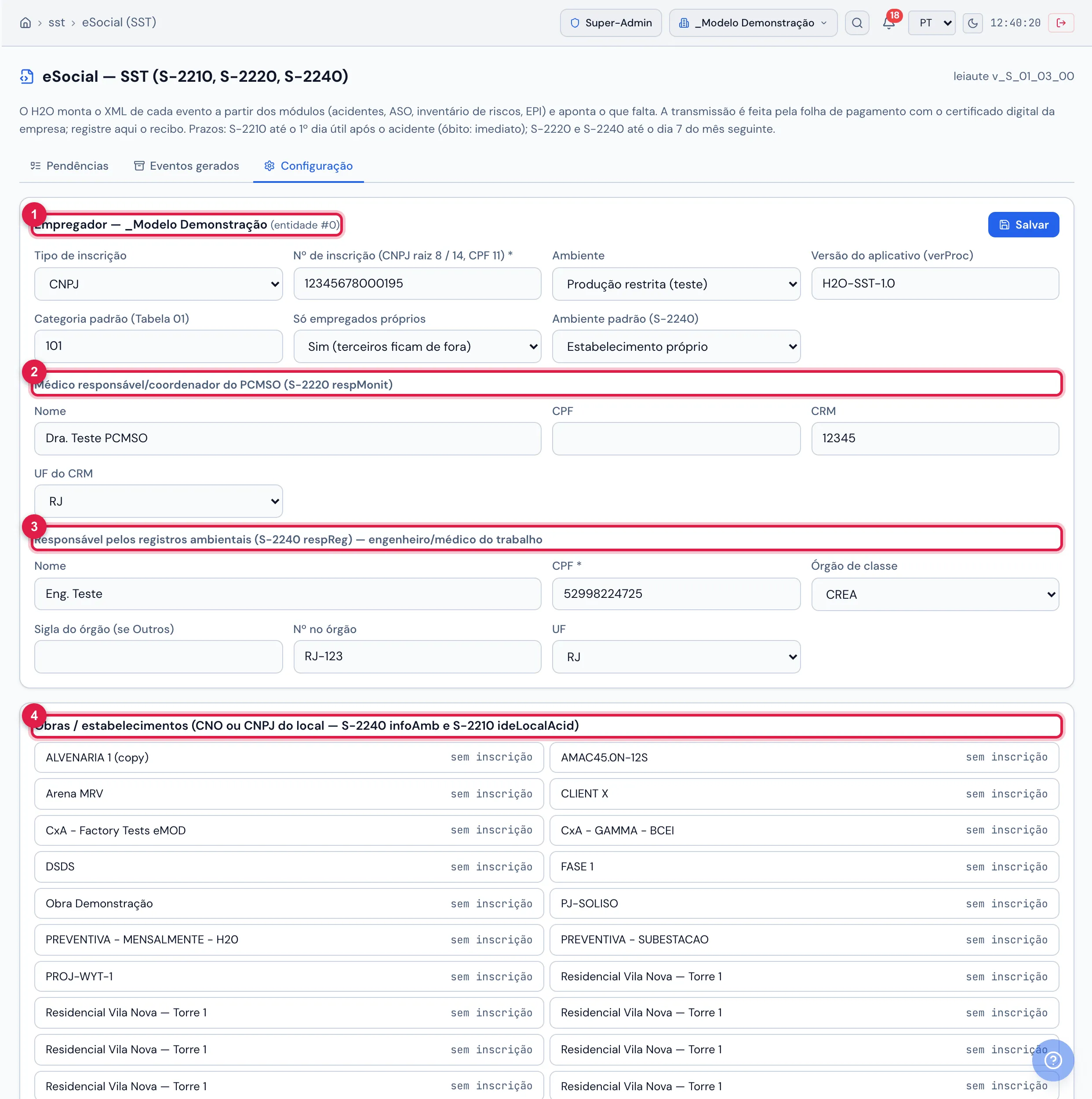
Task: Open the UF dropdown for respReg
Action: (x=676, y=657)
